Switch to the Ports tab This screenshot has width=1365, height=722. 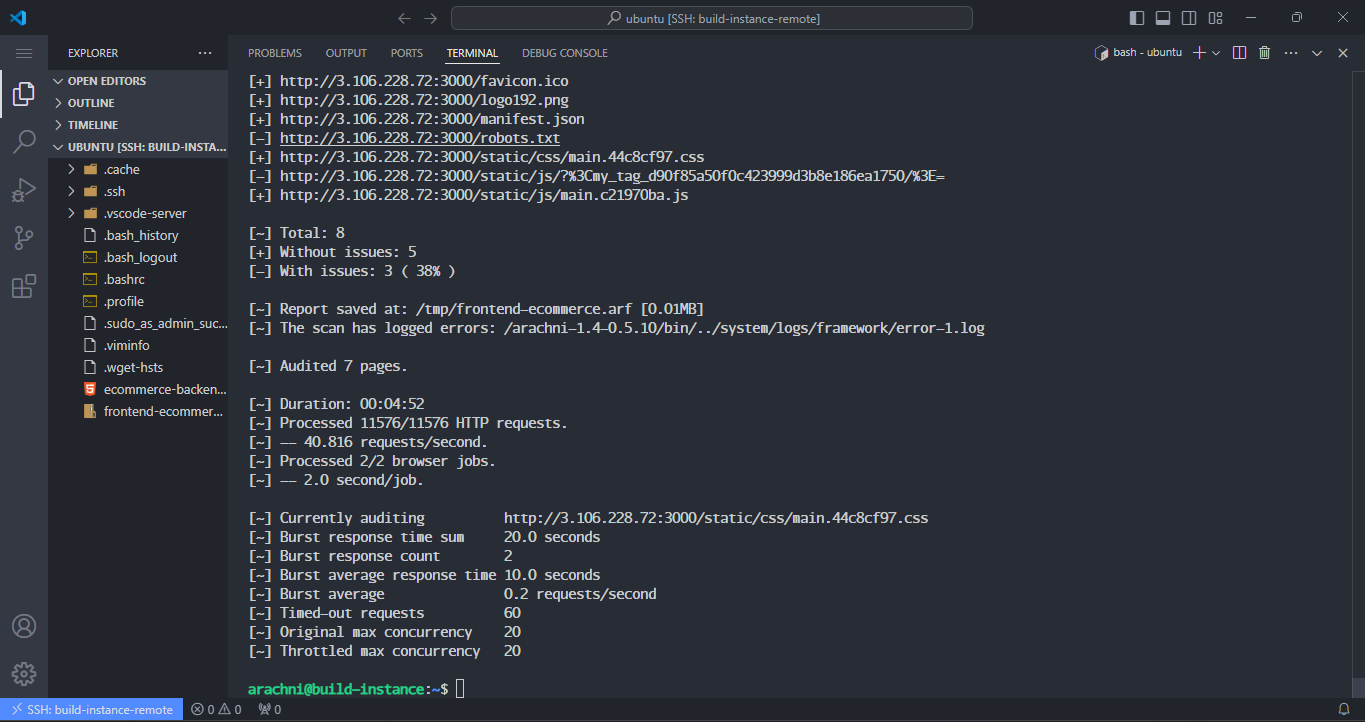[407, 53]
